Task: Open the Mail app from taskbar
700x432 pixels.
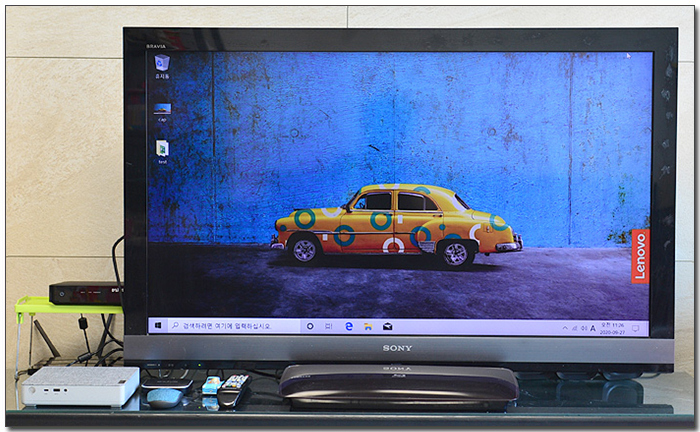Action: [388, 327]
